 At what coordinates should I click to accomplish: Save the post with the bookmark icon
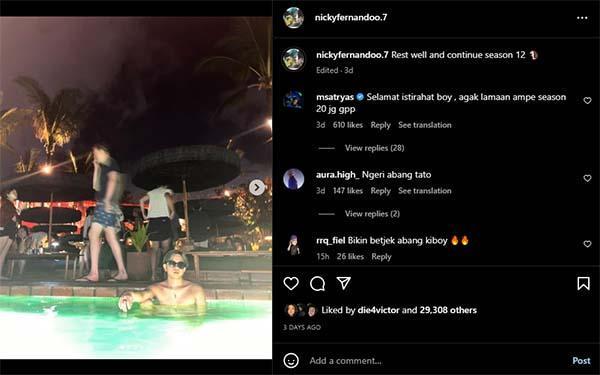(583, 284)
